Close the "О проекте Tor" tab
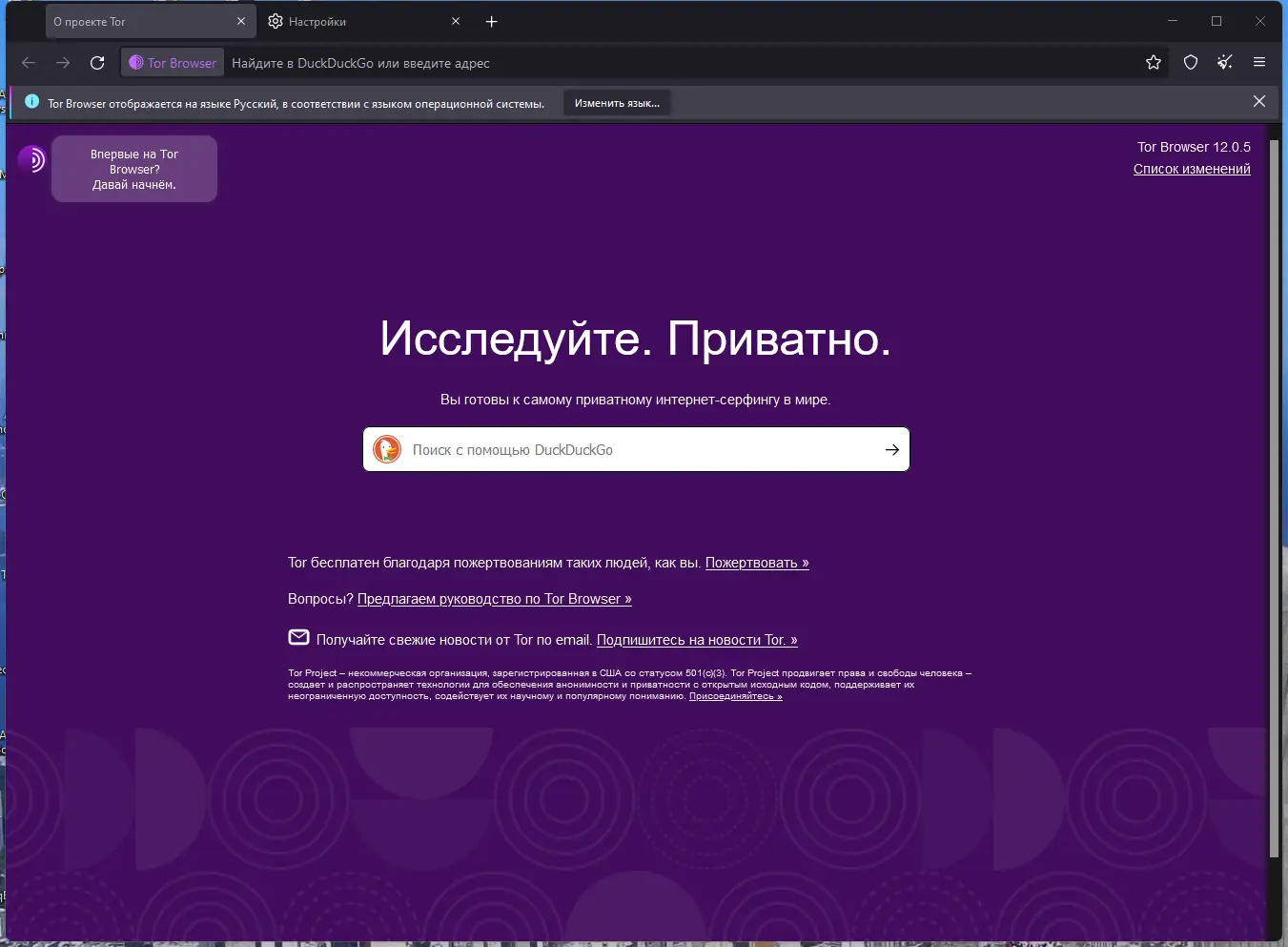The height and width of the screenshot is (947, 1288). (241, 21)
